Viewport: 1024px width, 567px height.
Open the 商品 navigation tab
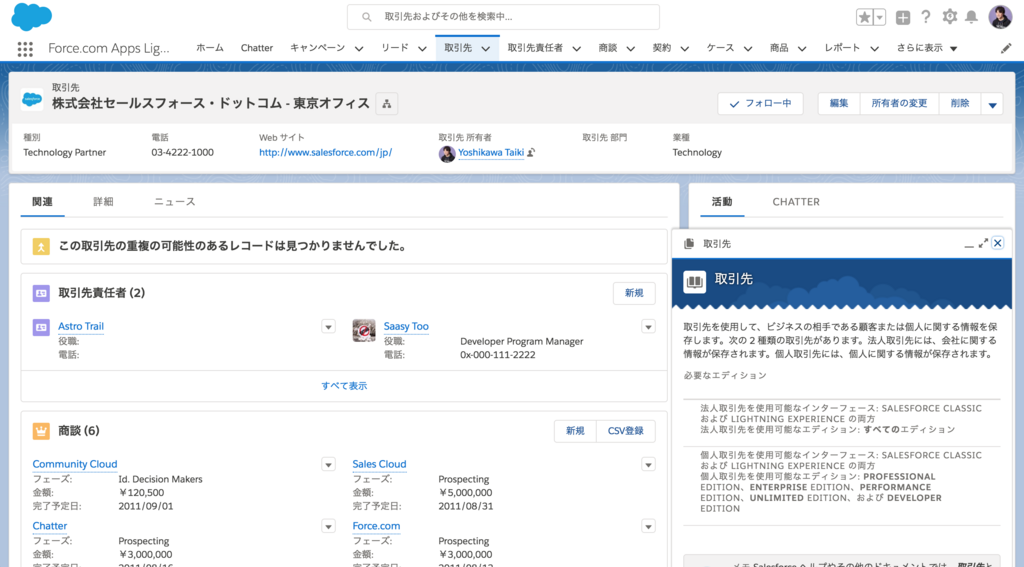778,48
